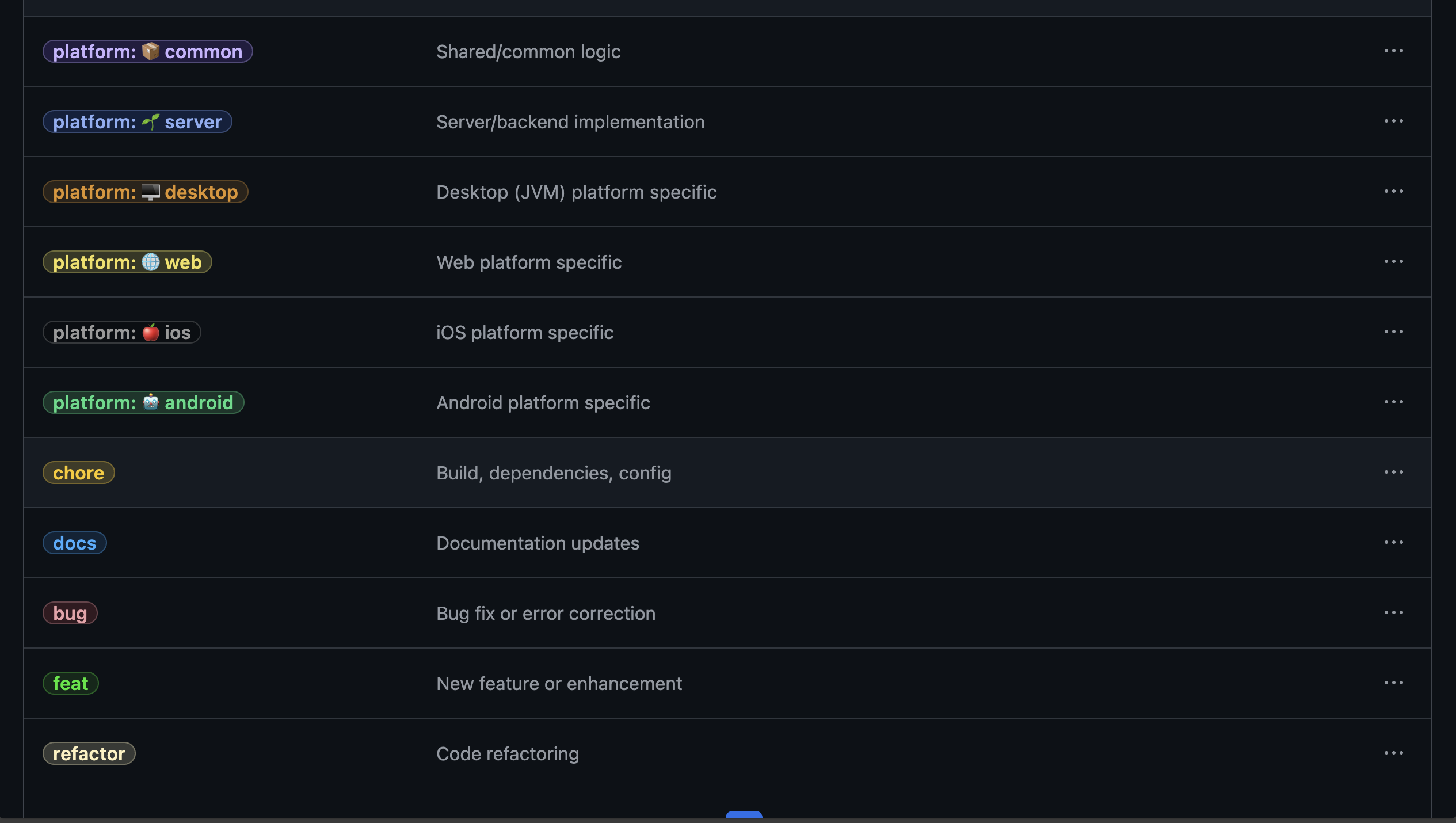Click the platform server label badge
This screenshot has width=1456, height=823.
pyautogui.click(x=137, y=122)
